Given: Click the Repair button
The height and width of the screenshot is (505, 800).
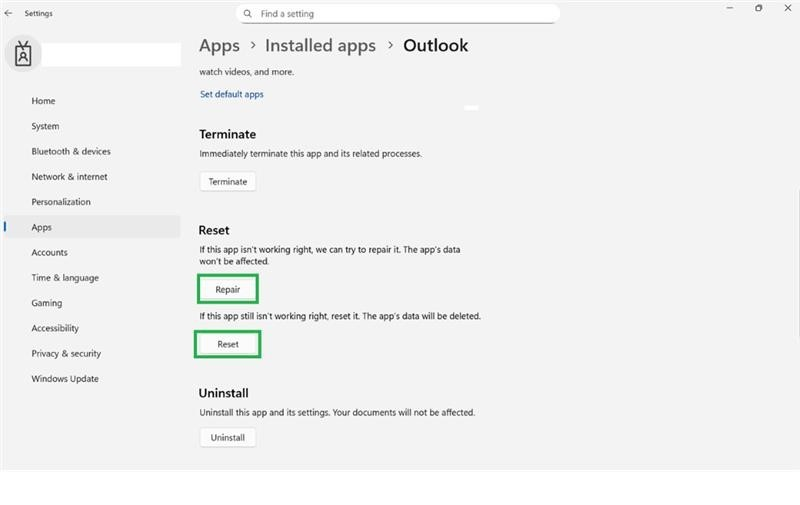Looking at the screenshot, I should tap(228, 289).
